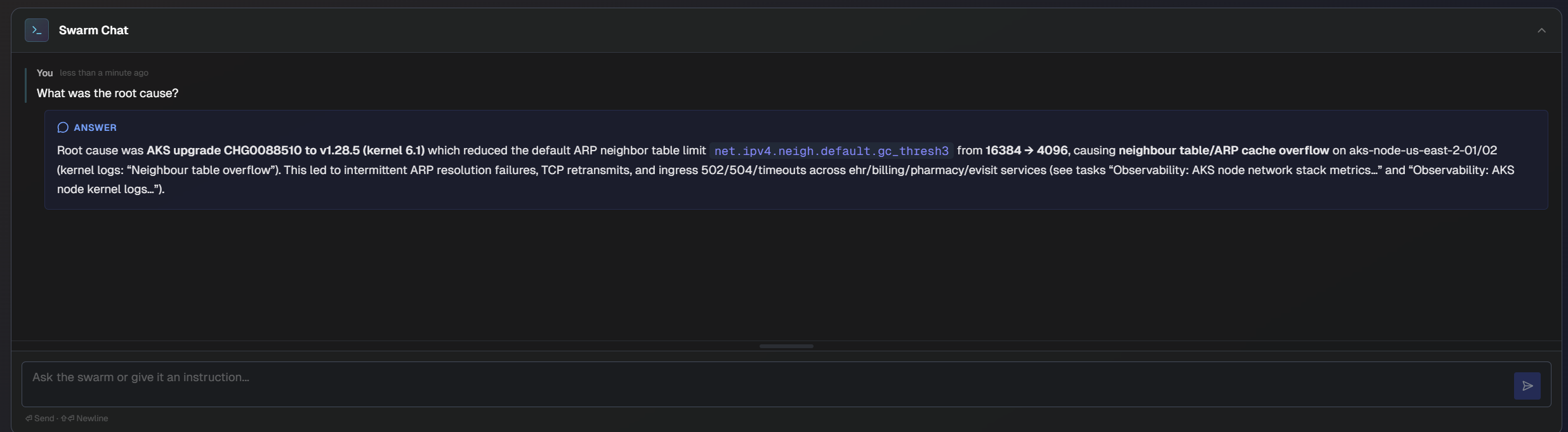Click the net.ipv4.neigh.default.gc_thresh3 code snippet
The width and height of the screenshot is (1568, 432).
pos(831,151)
